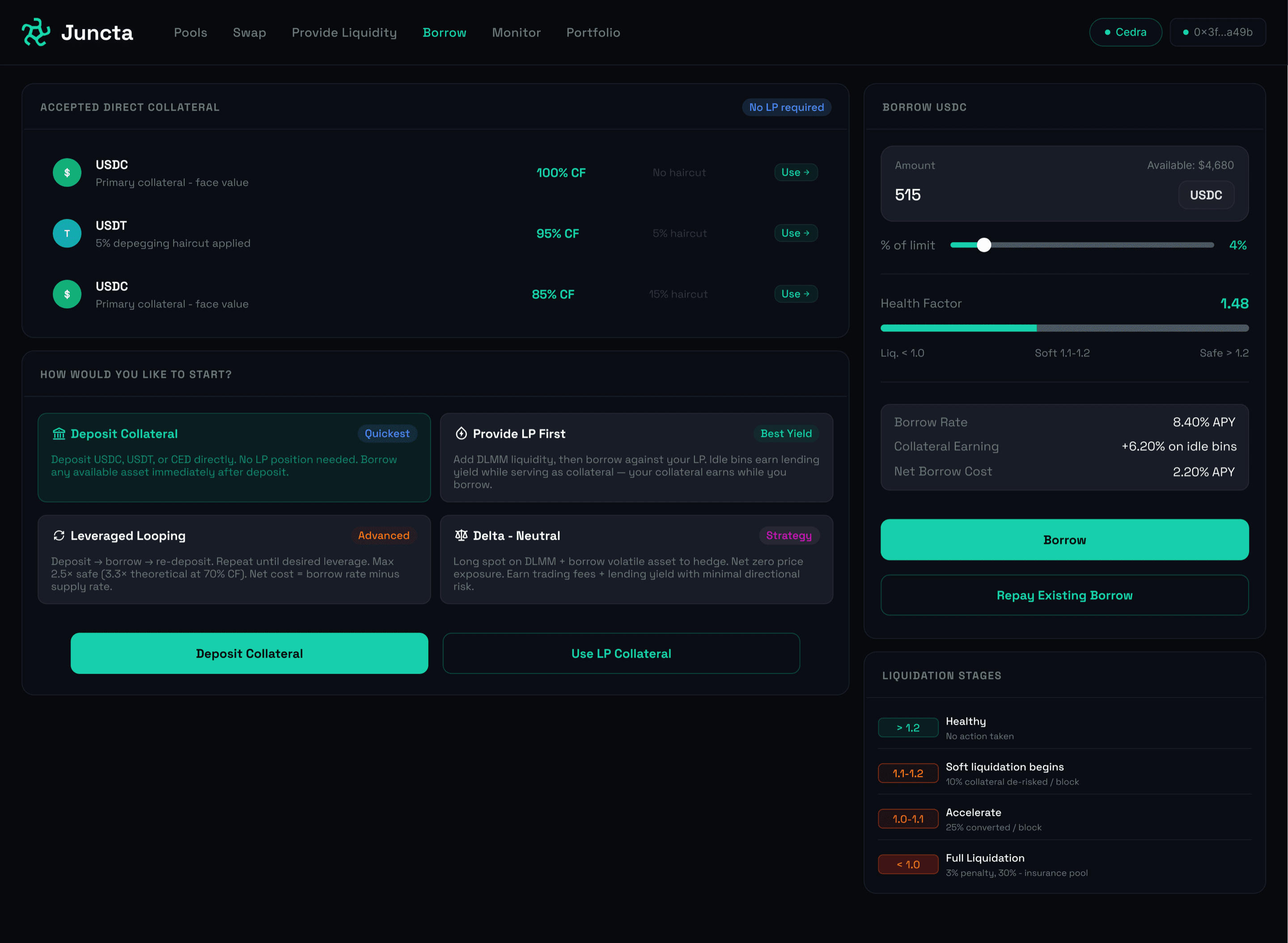
Task: Open the USDC token selector in Amount
Action: click(1206, 195)
